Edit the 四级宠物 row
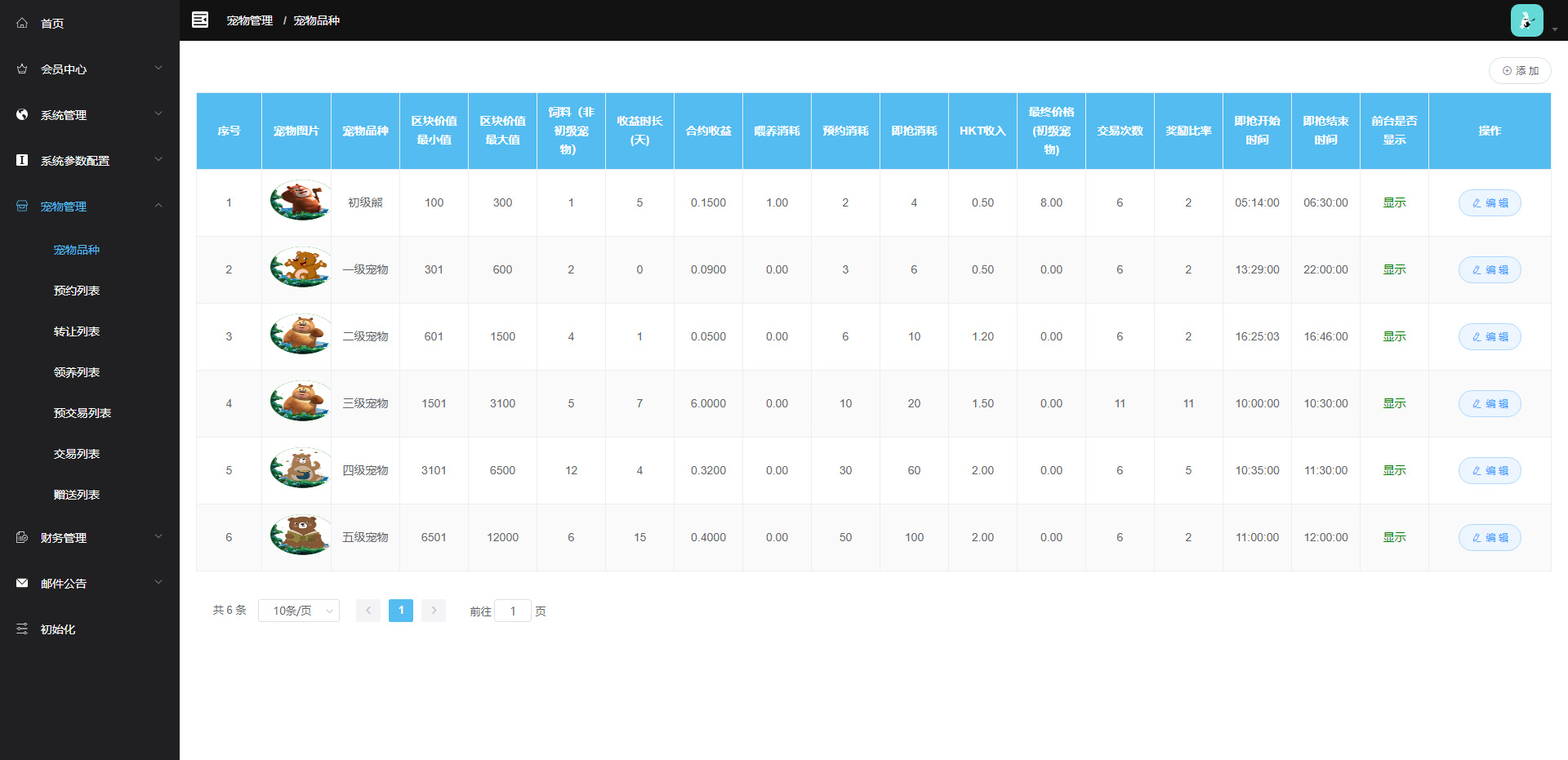Viewport: 1568px width, 760px height. point(1490,471)
